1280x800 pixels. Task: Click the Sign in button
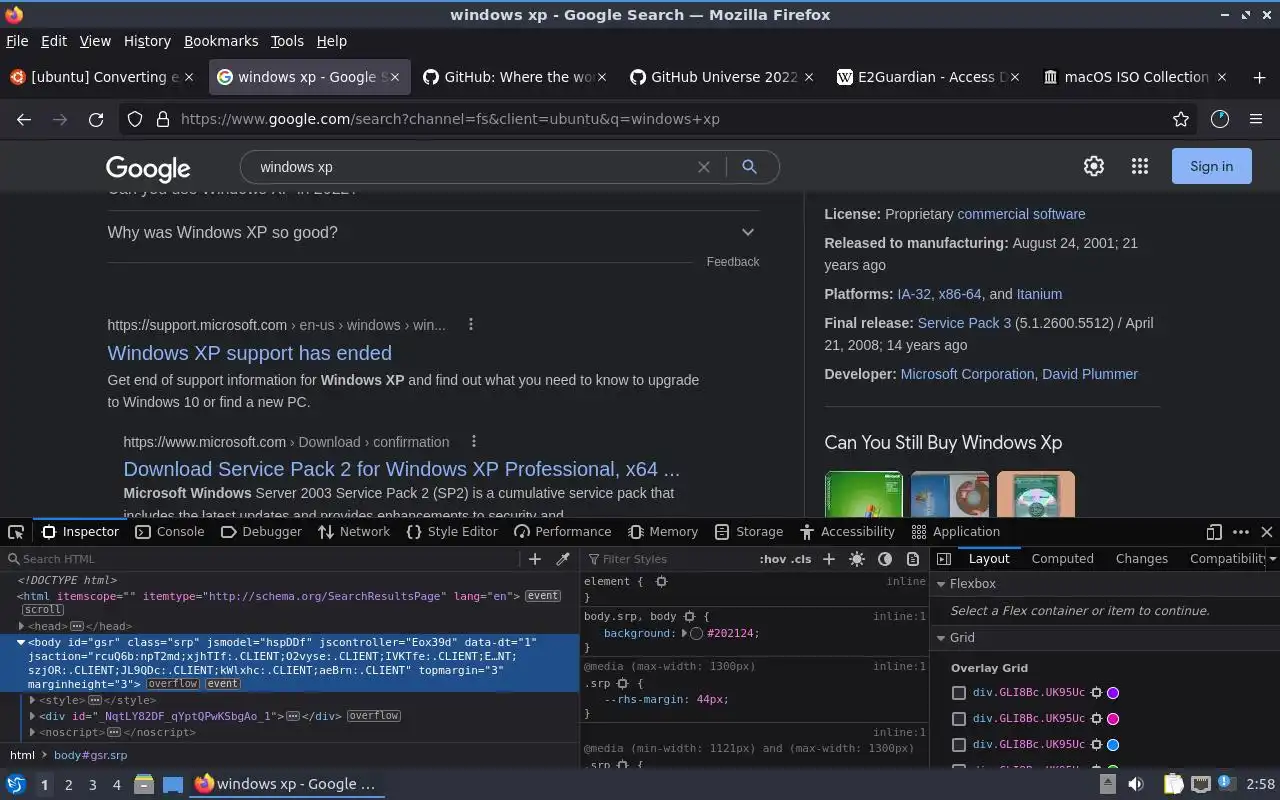coord(1211,167)
